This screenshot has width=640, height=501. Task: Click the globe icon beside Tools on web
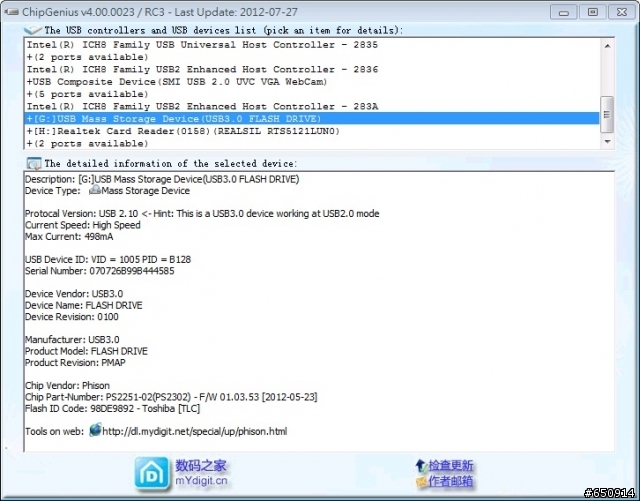pos(95,430)
